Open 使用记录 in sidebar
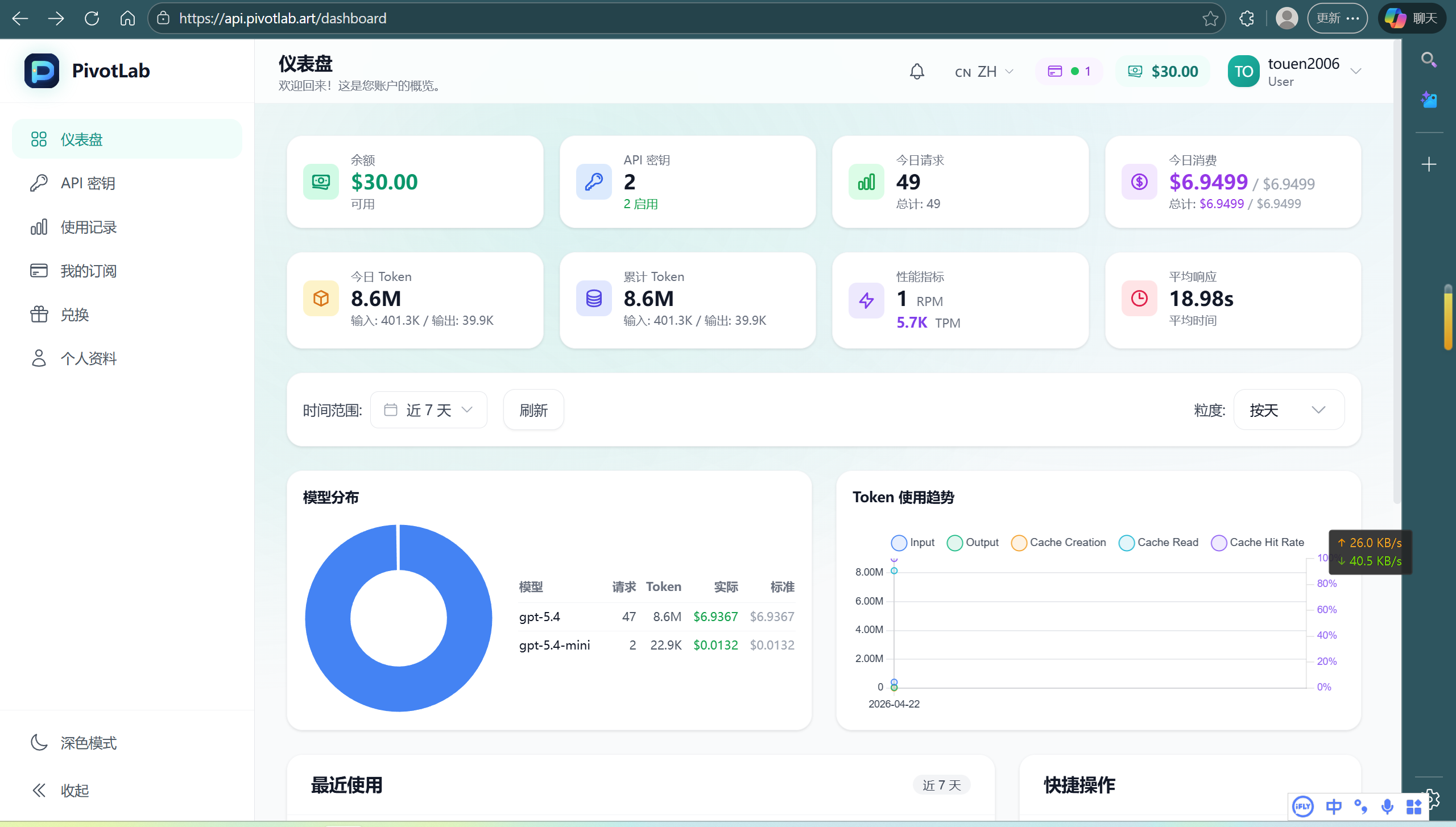This screenshot has height=827, width=1456. tap(127, 227)
